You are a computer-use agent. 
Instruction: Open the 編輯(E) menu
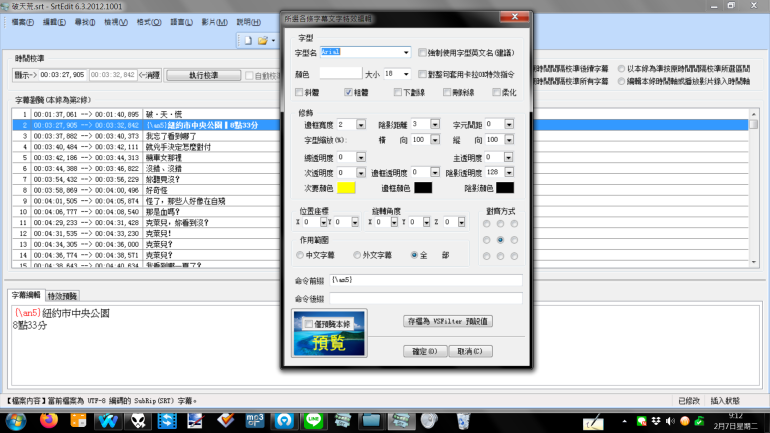click(x=54, y=22)
